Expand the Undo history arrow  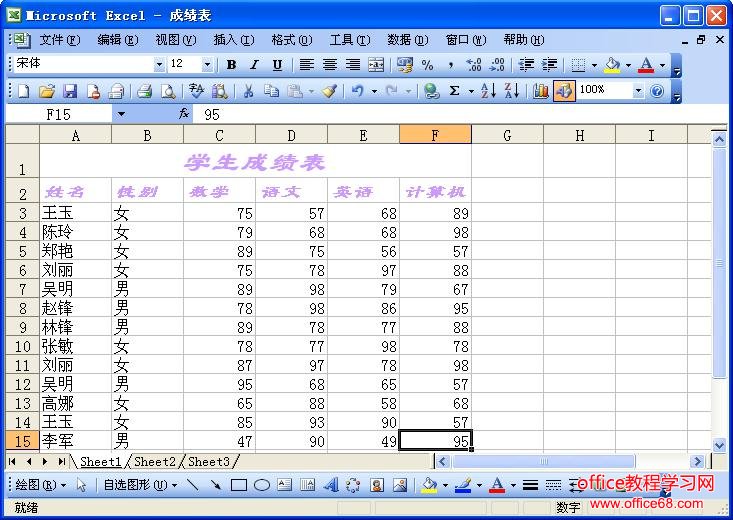click(x=374, y=91)
